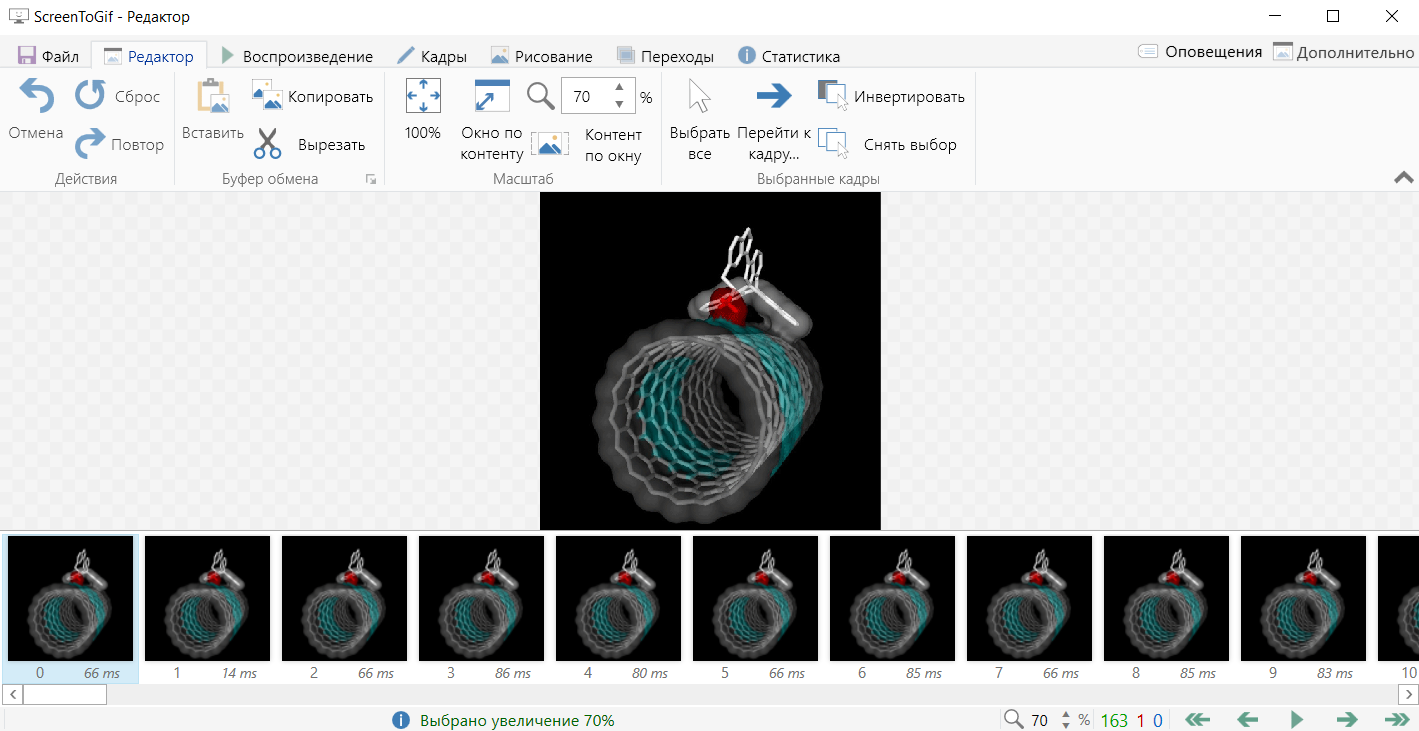Image resolution: width=1419 pixels, height=731 pixels.
Task: Click the magnifier icon in Масштаб group
Action: point(541,96)
